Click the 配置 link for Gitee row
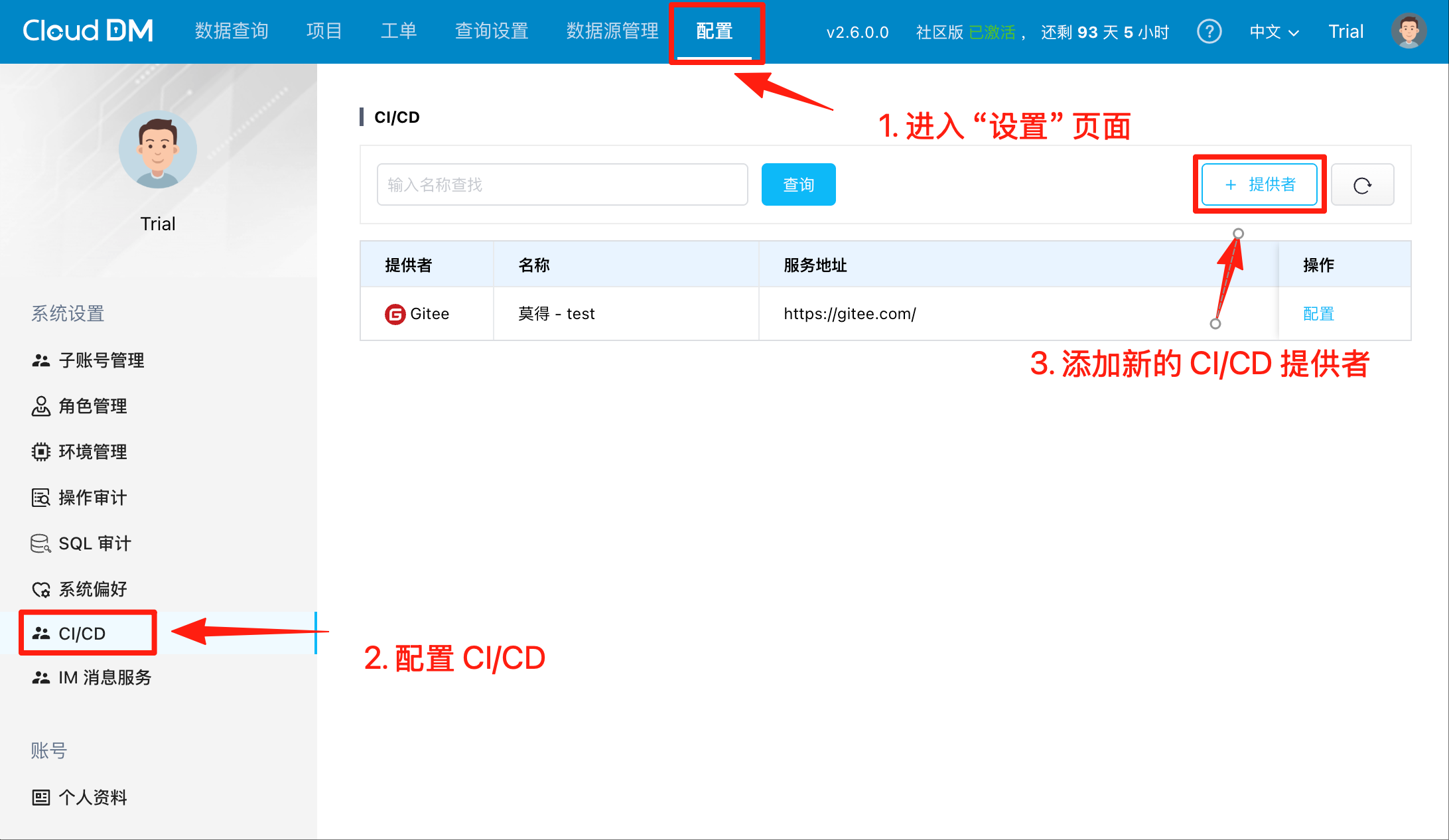The image size is (1449, 840). point(1318,314)
